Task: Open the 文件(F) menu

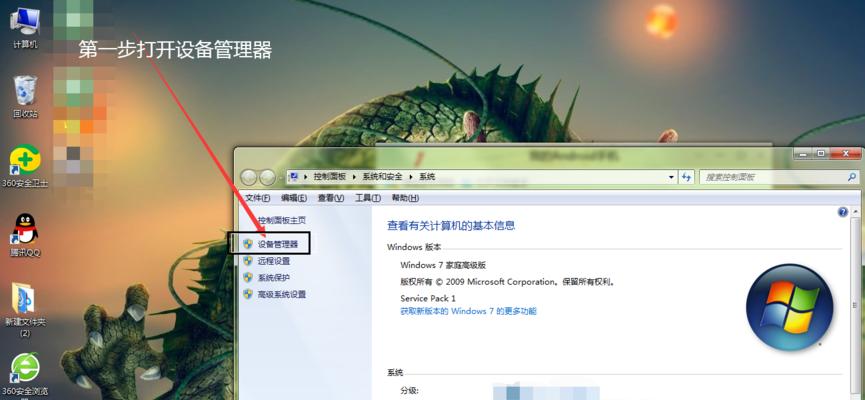Action: pos(257,198)
